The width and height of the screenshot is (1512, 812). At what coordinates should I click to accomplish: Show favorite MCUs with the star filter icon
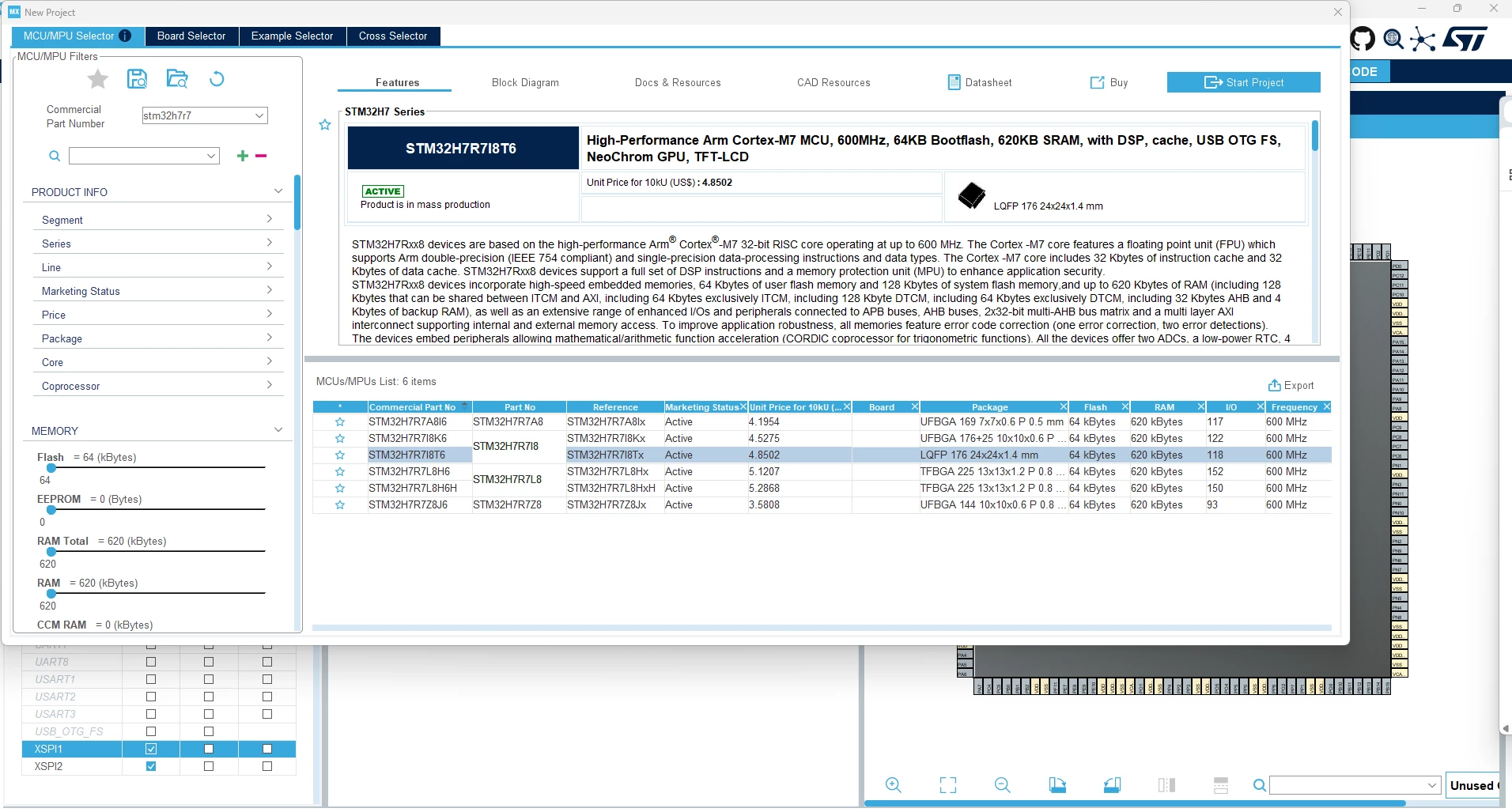coord(98,79)
